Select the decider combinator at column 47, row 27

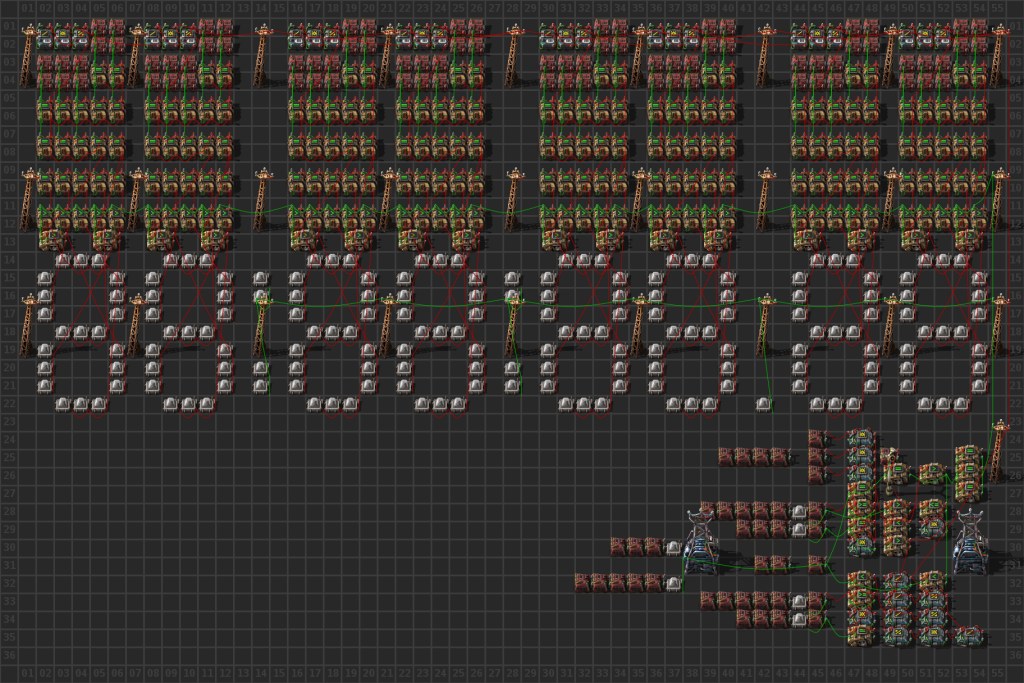coord(860,492)
